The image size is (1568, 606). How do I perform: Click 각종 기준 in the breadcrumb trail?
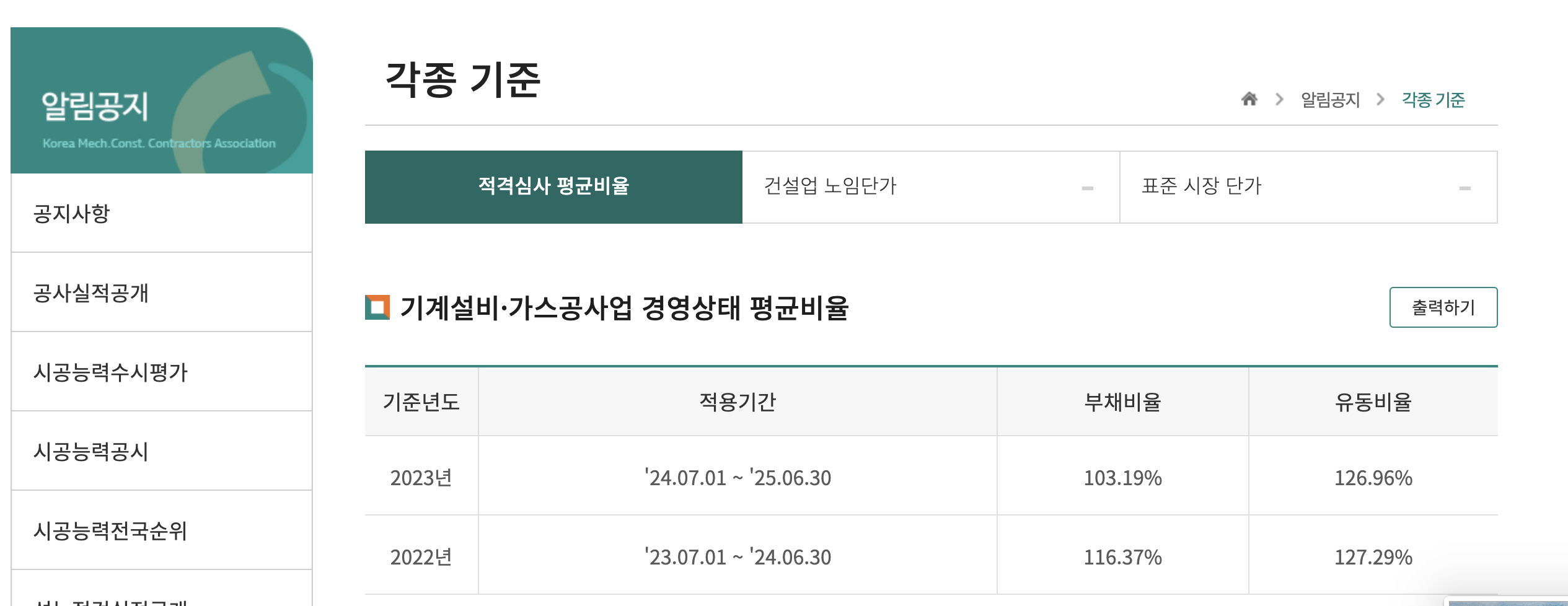pos(1434,99)
